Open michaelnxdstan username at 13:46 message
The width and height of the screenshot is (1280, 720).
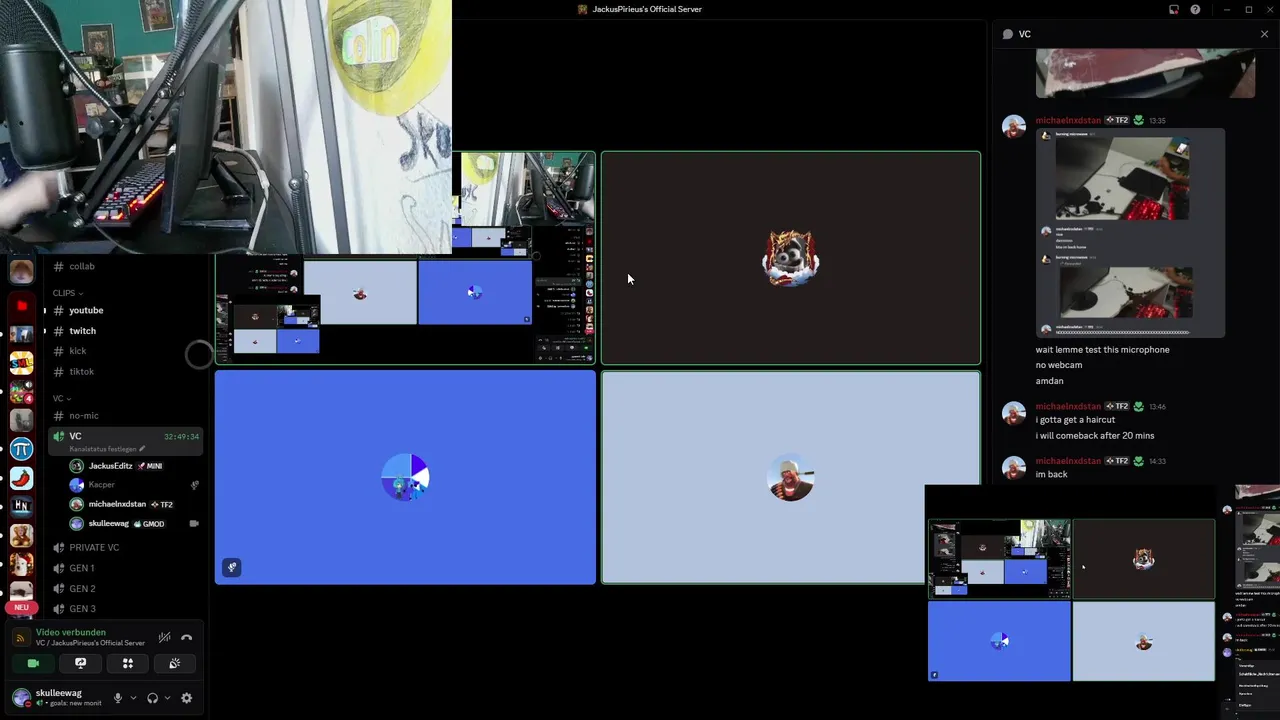[x=1068, y=406]
